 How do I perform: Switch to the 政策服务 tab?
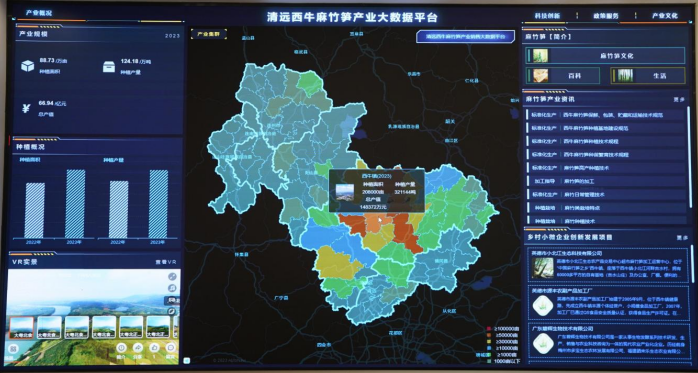coord(605,16)
